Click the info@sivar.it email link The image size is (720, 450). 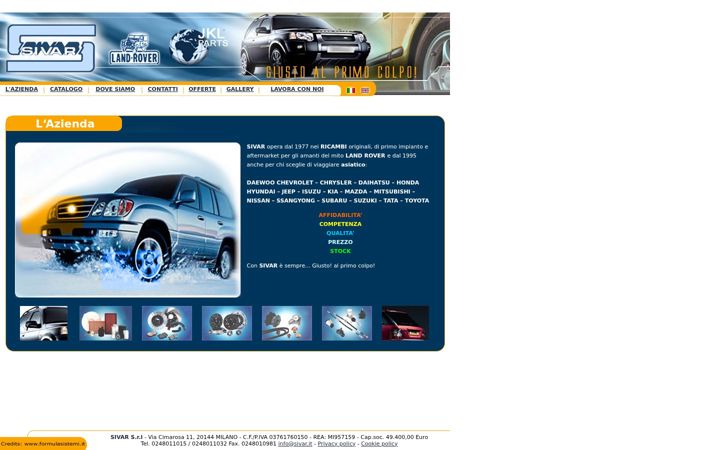click(x=295, y=444)
